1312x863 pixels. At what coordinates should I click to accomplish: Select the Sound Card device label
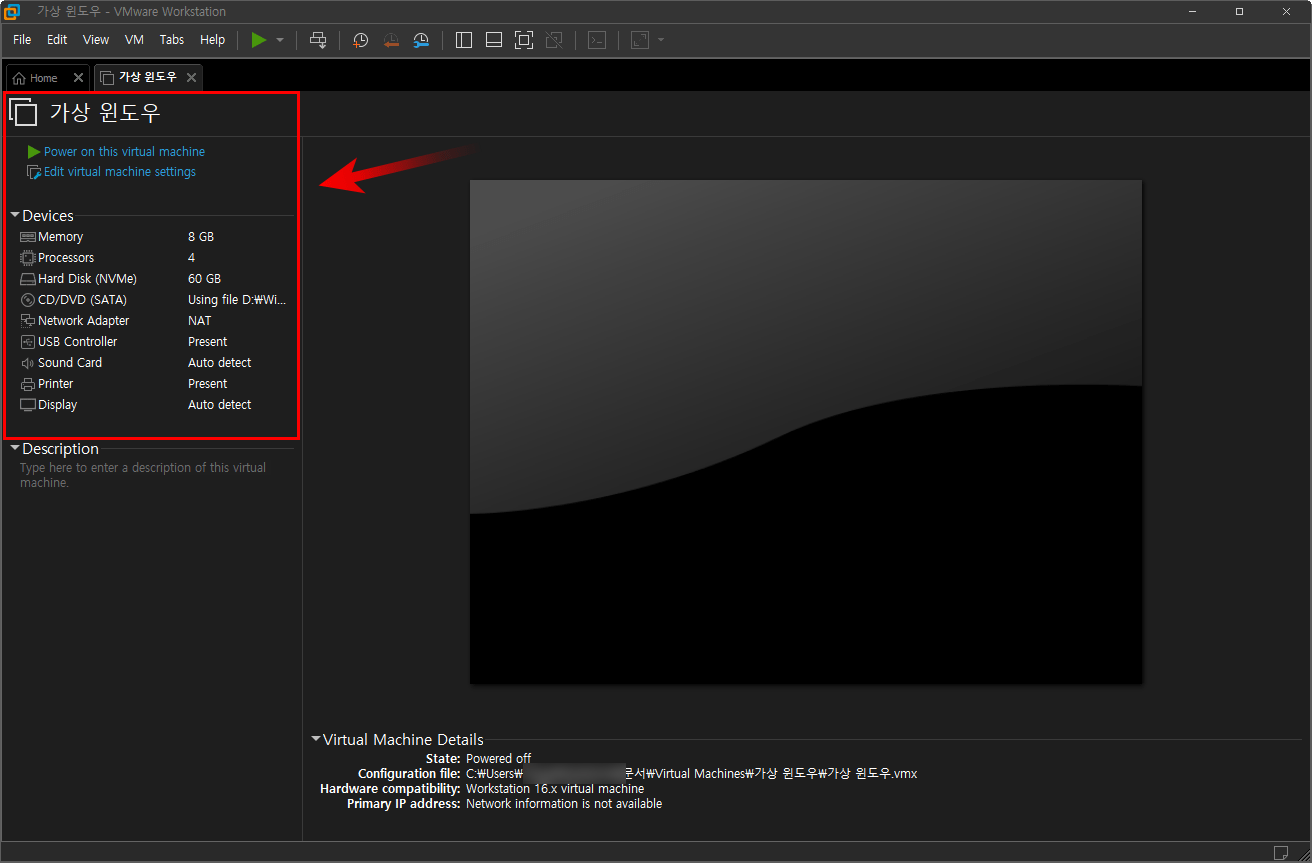point(70,363)
